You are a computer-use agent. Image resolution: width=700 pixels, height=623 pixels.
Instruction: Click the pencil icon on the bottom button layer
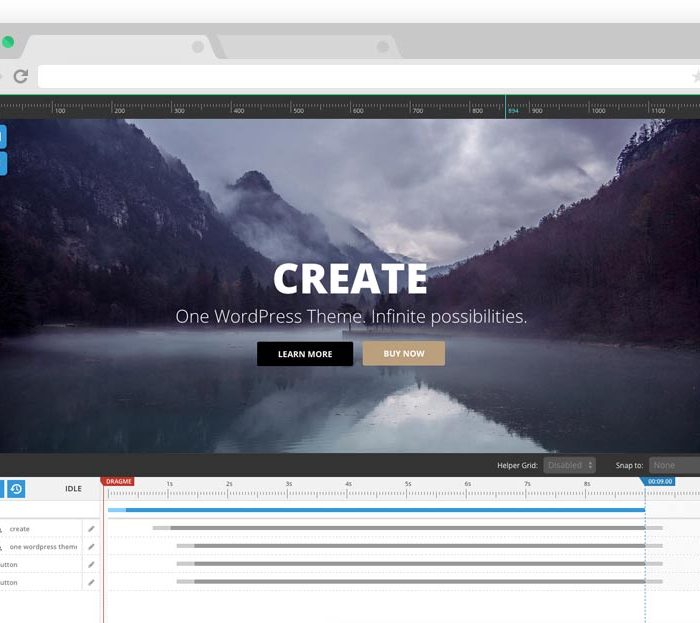click(92, 582)
